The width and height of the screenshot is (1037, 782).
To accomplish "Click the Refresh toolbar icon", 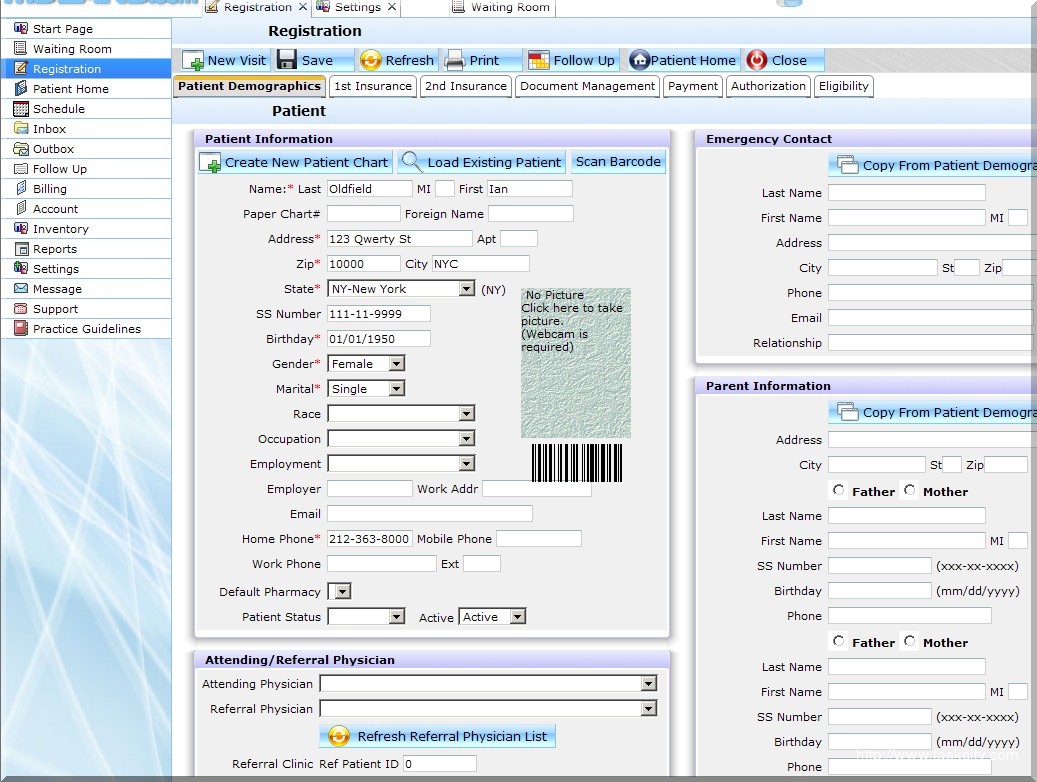I will 371,60.
